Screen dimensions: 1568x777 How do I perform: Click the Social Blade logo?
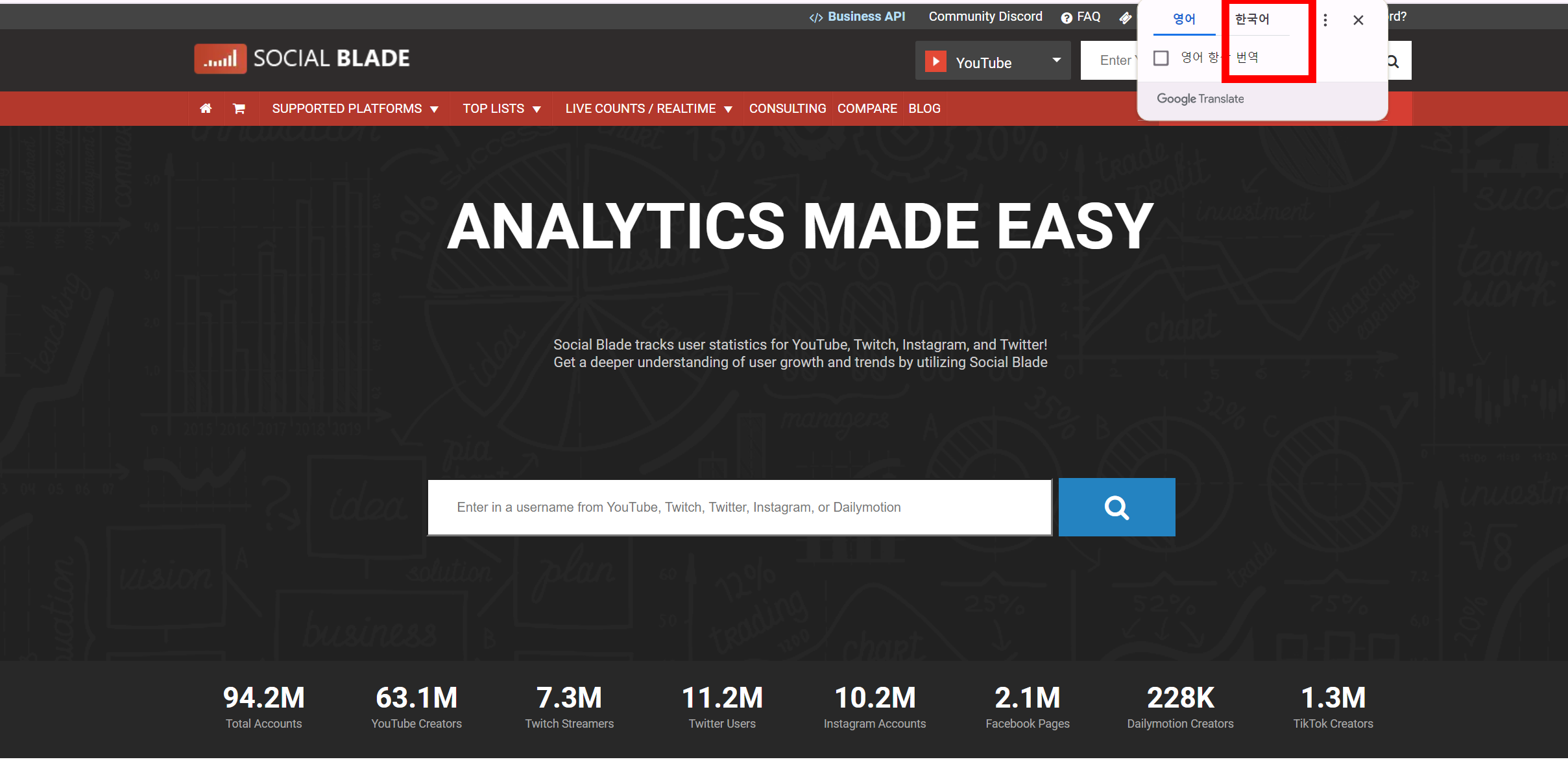(302, 59)
